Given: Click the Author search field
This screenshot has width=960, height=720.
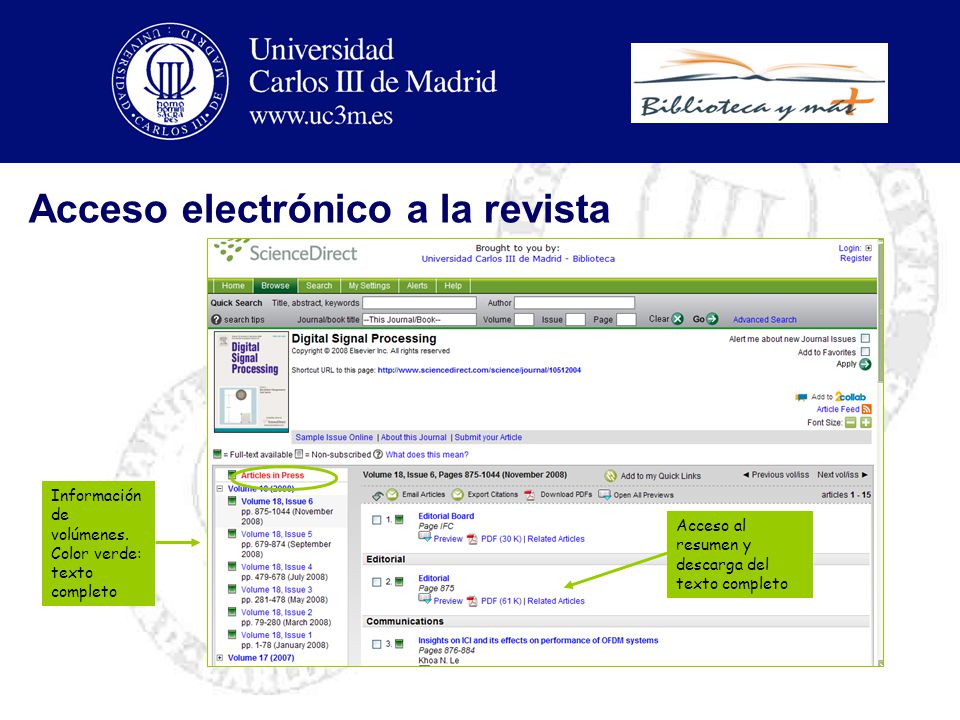Looking at the screenshot, I should pyautogui.click(x=574, y=303).
